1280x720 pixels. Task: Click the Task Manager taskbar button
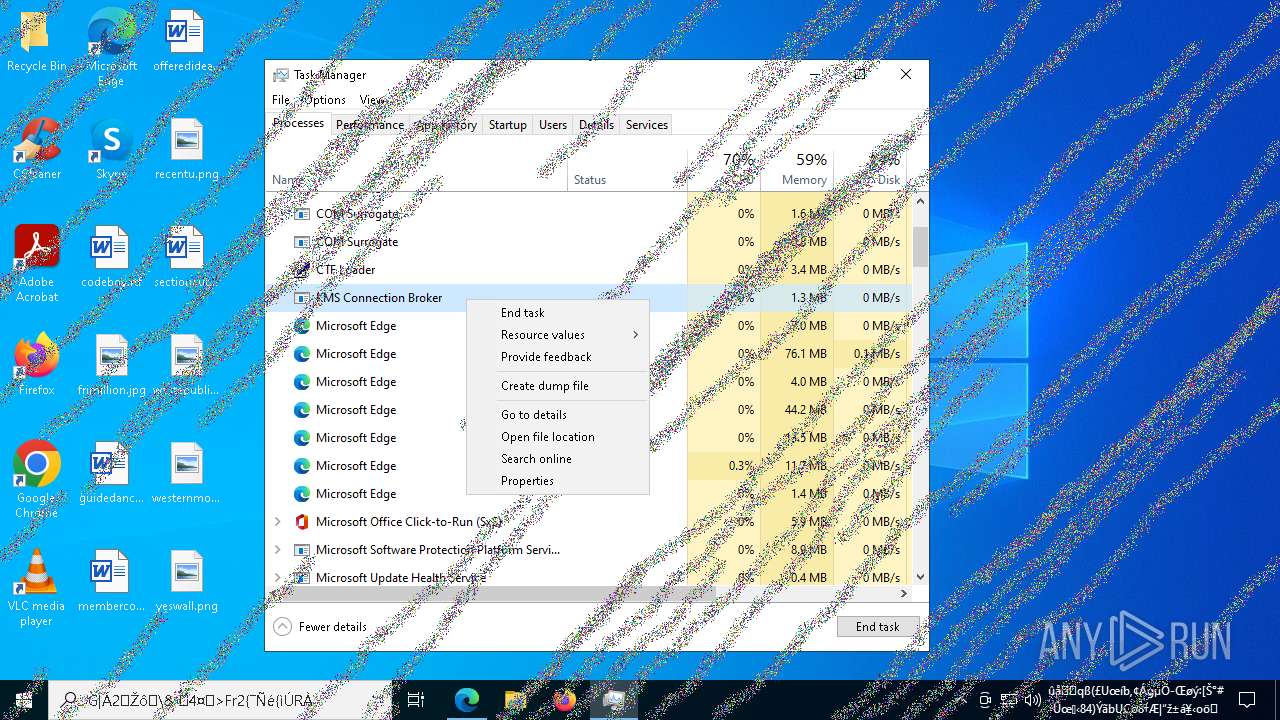(614, 700)
